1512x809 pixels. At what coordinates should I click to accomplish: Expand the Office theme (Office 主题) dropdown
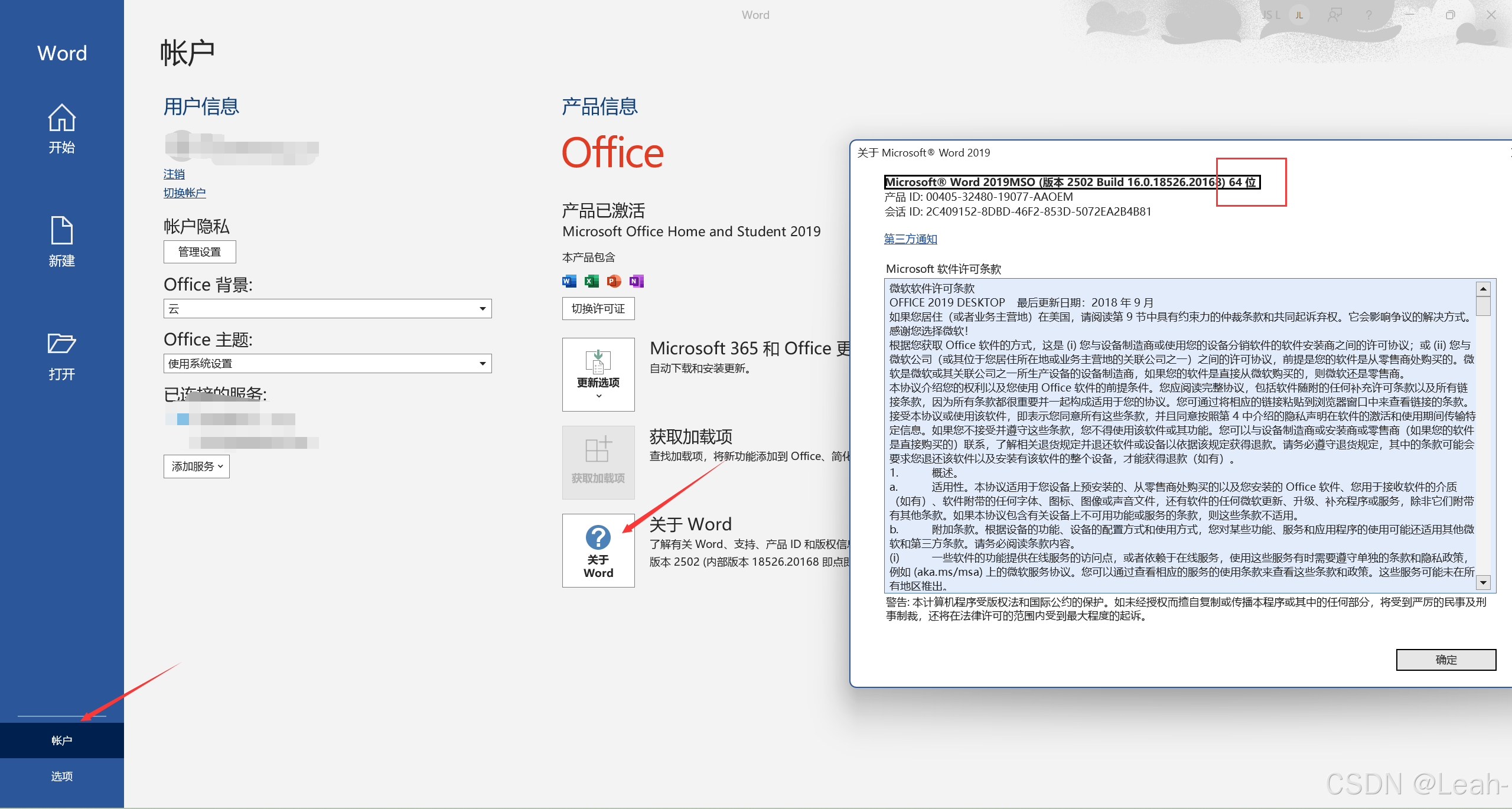[x=482, y=363]
